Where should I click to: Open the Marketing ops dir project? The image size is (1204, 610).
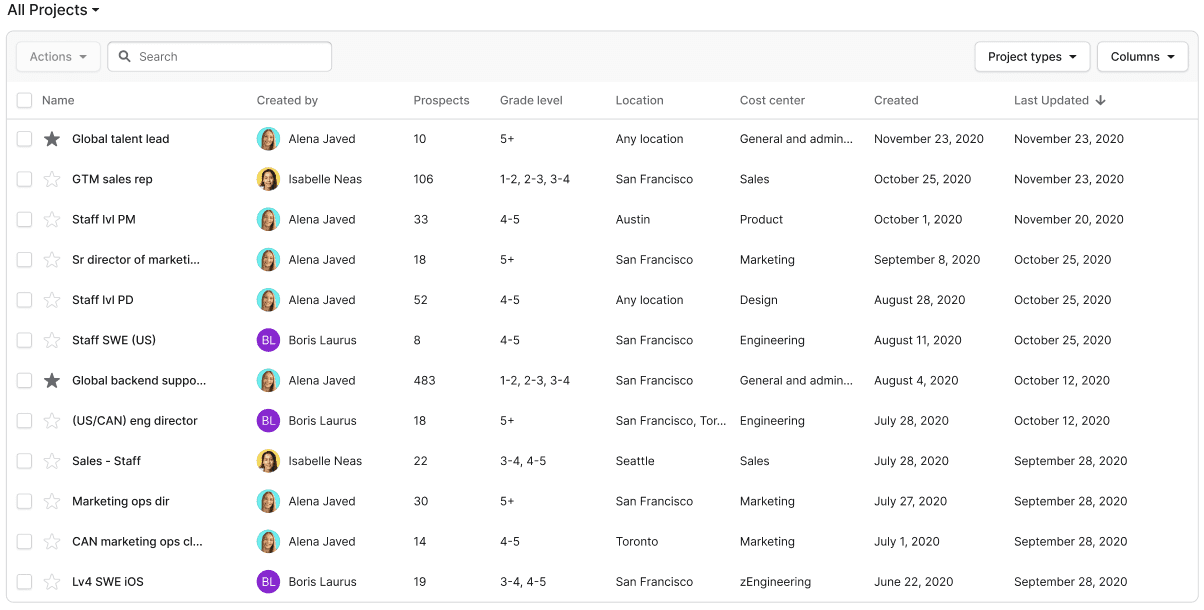pos(116,501)
